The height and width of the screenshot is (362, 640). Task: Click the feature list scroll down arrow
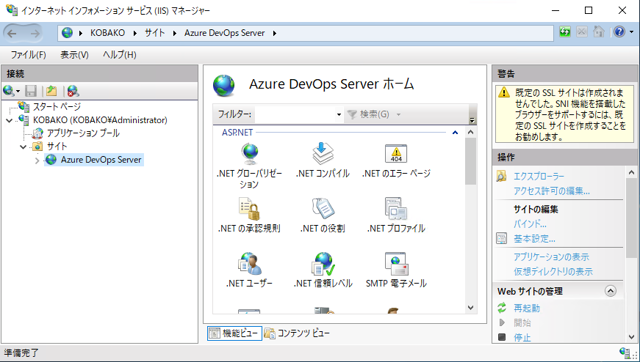[470, 307]
